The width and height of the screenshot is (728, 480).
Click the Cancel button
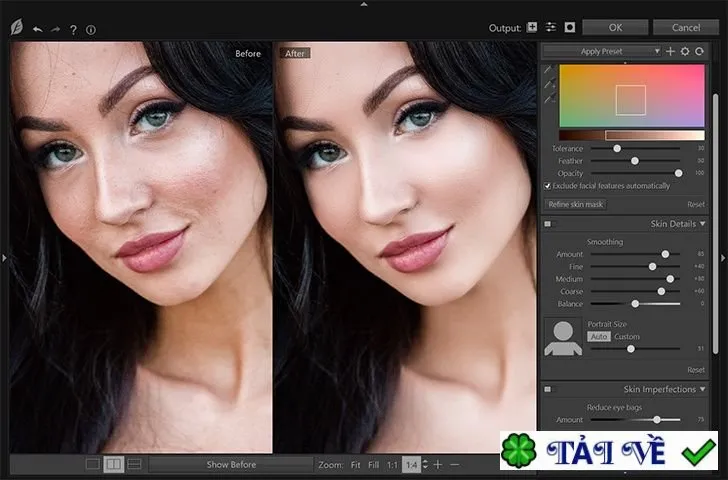(686, 27)
